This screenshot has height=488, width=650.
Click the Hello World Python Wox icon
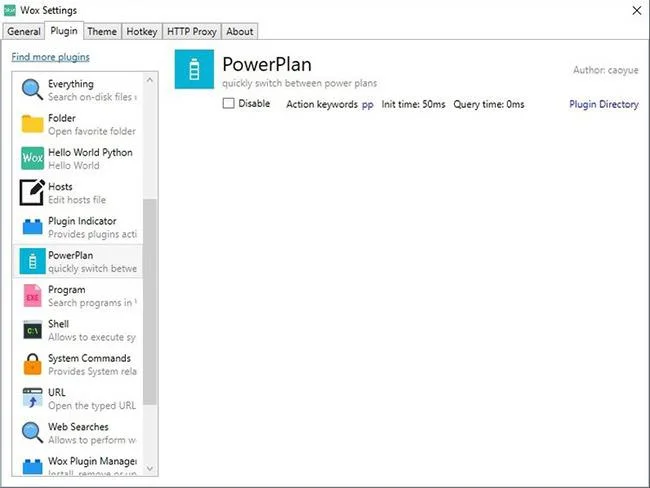[x=32, y=158]
